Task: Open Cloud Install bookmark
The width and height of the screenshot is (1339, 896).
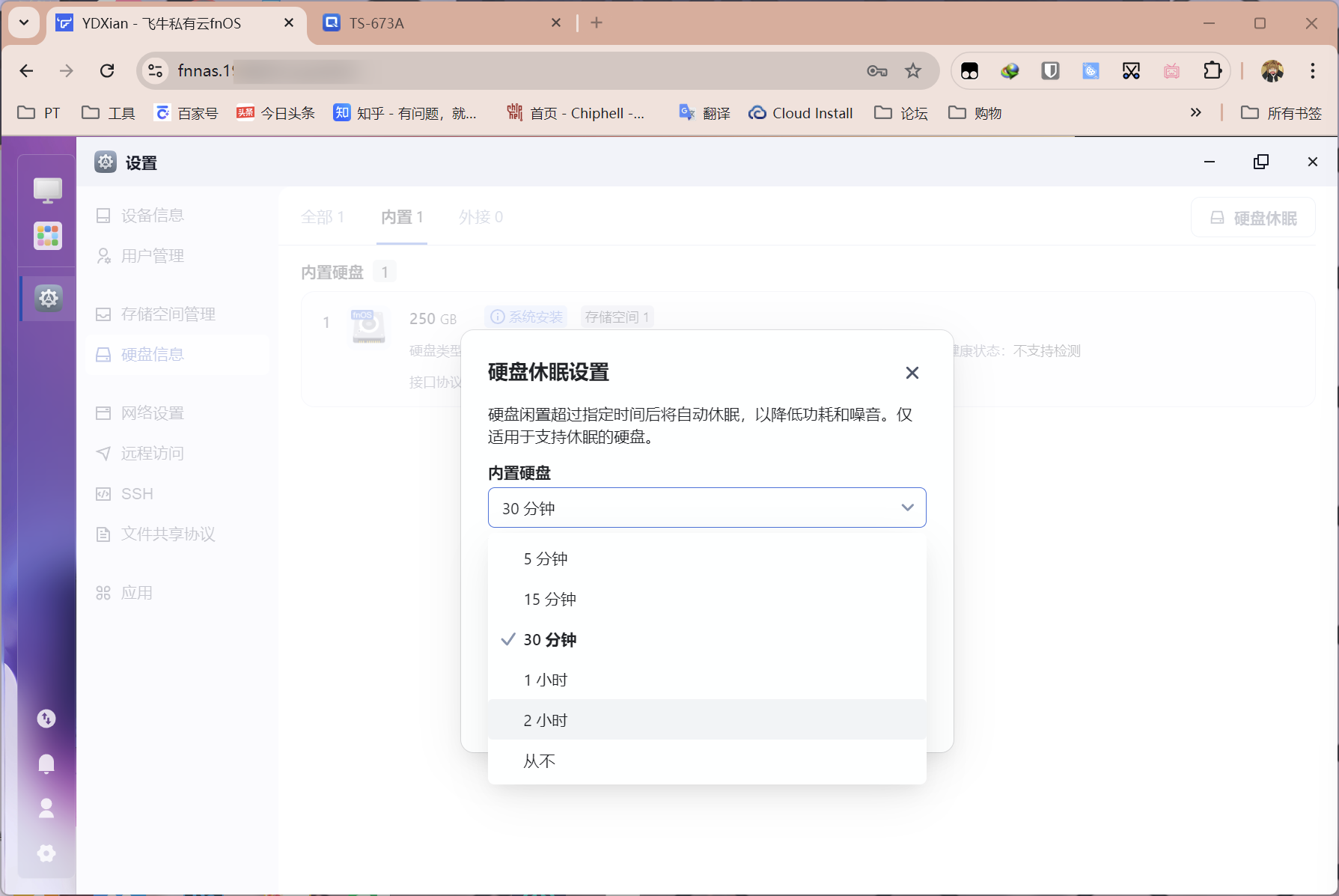Action: pos(801,113)
